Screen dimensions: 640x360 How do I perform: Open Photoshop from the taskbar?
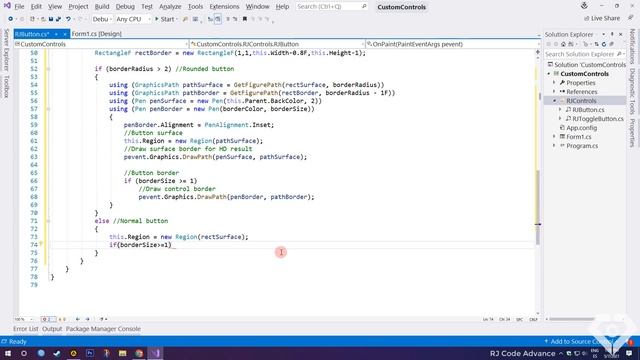click(x=90, y=353)
